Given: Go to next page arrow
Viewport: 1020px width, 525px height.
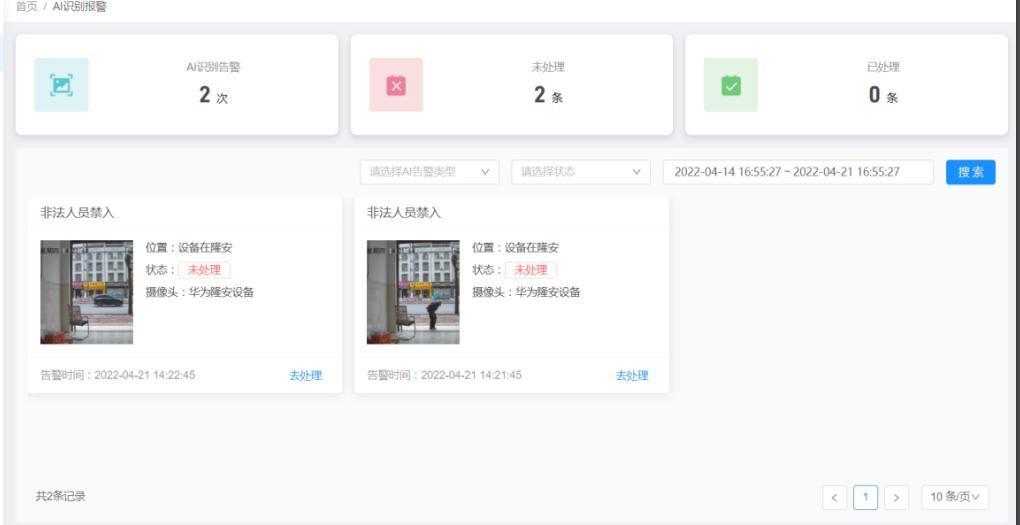Looking at the screenshot, I should click(x=897, y=496).
